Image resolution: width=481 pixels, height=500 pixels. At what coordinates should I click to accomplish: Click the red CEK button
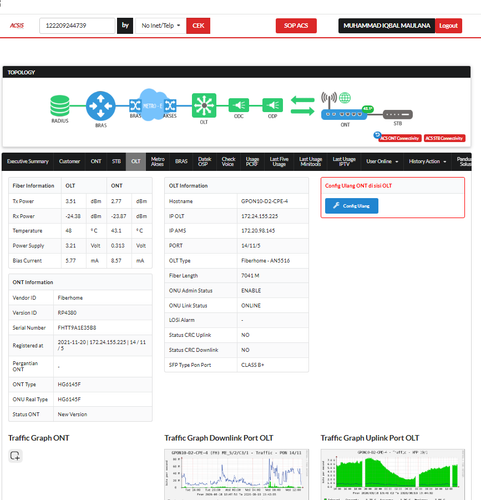198,26
